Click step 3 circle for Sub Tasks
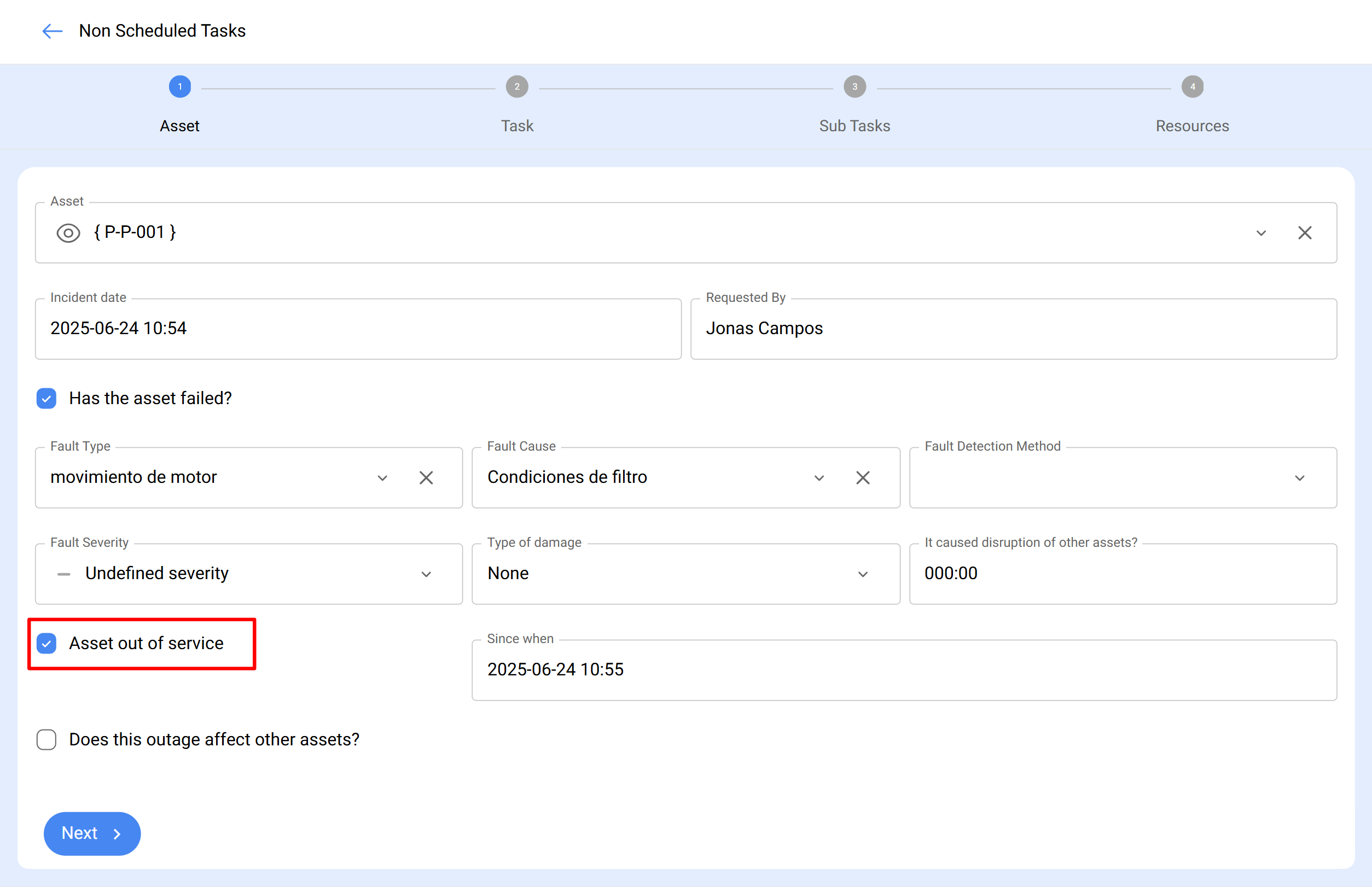Screen dimensions: 1372x887 [854, 86]
